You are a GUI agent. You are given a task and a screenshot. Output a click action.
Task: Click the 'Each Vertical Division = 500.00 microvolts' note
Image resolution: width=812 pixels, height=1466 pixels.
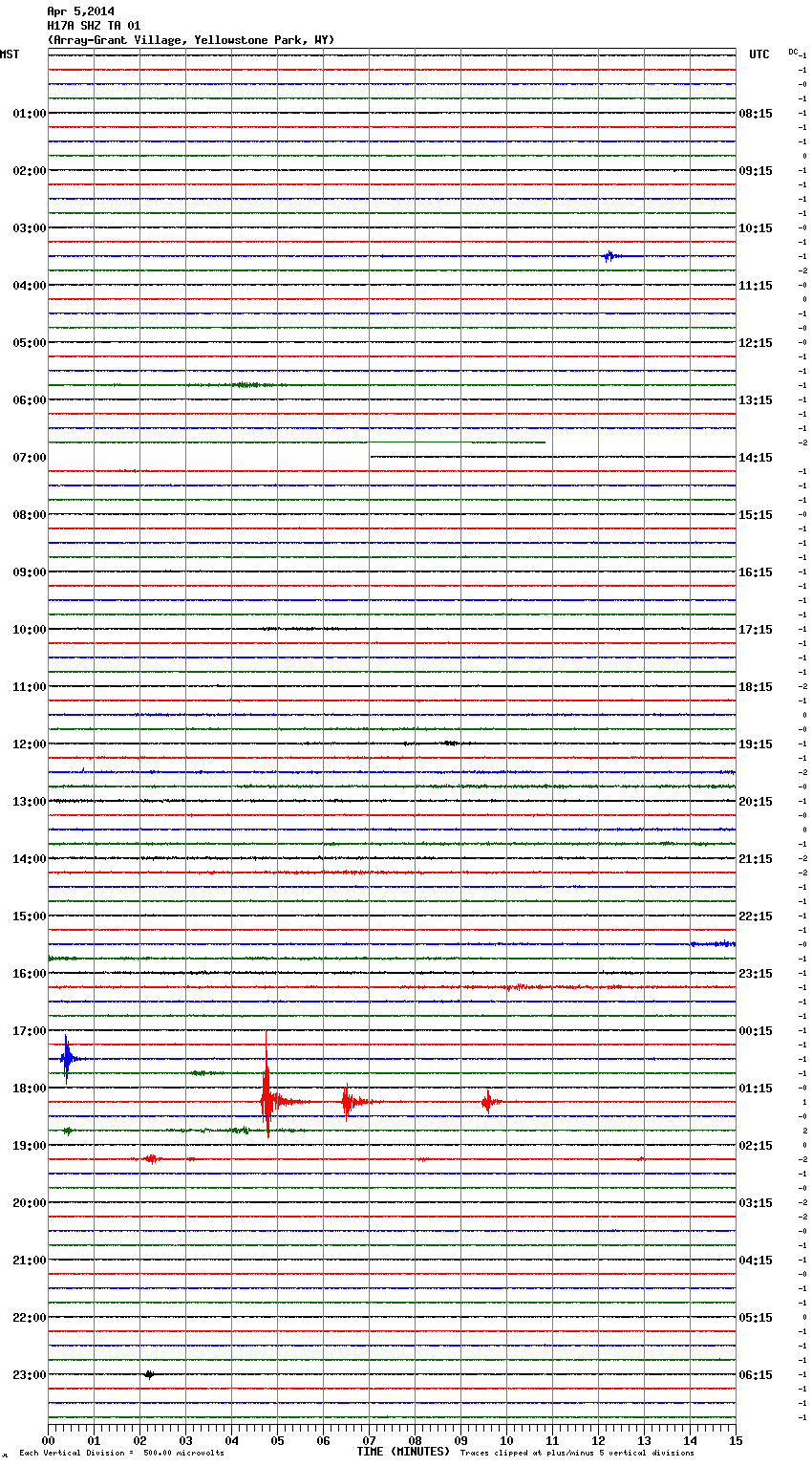pos(121,1454)
